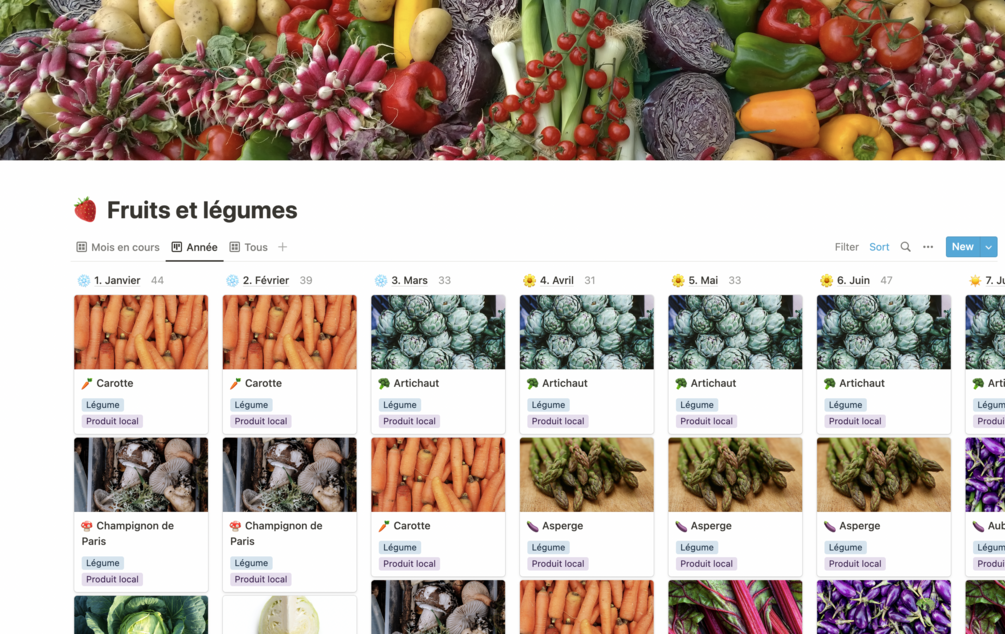The image size is (1005, 634).
Task: Select the Année board tab
Action: (194, 247)
